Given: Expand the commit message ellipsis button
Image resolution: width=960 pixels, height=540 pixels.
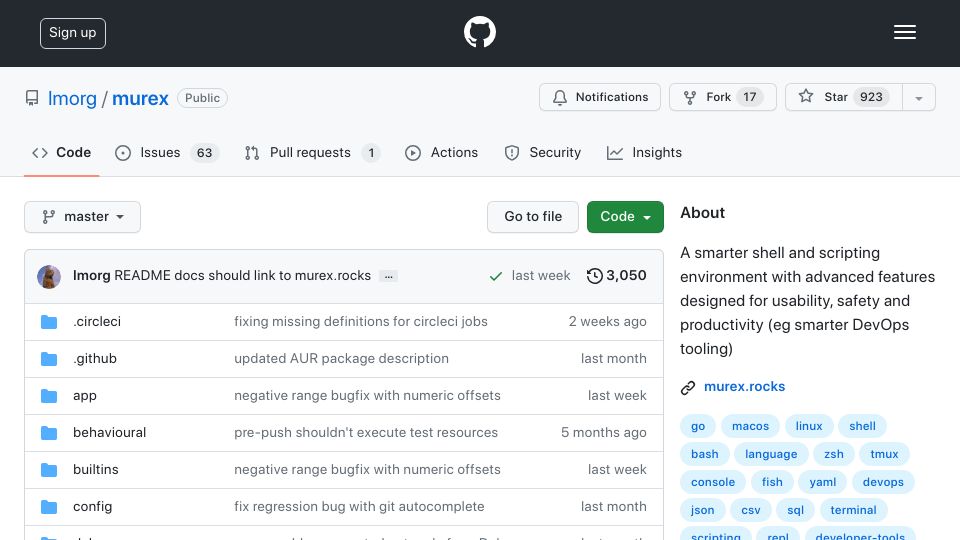Looking at the screenshot, I should pos(388,276).
